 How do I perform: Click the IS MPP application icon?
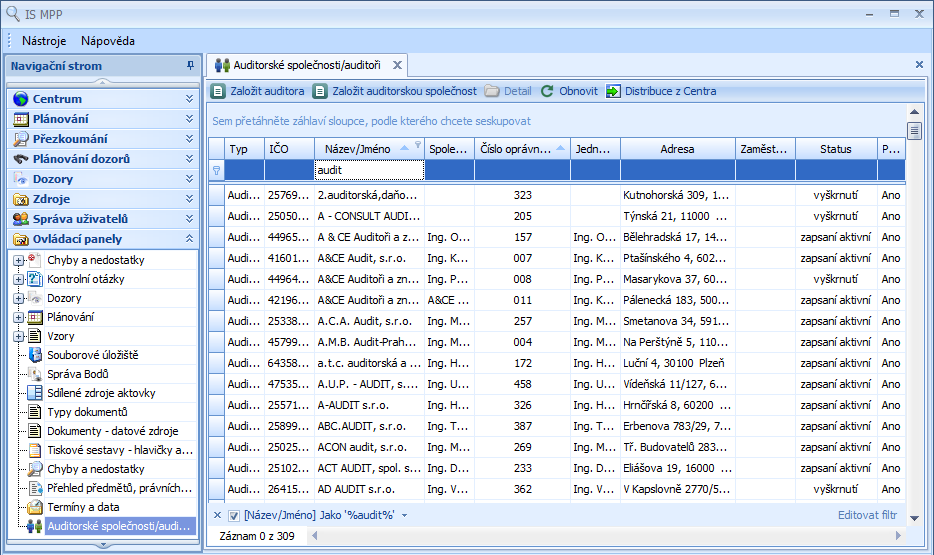[x=13, y=14]
